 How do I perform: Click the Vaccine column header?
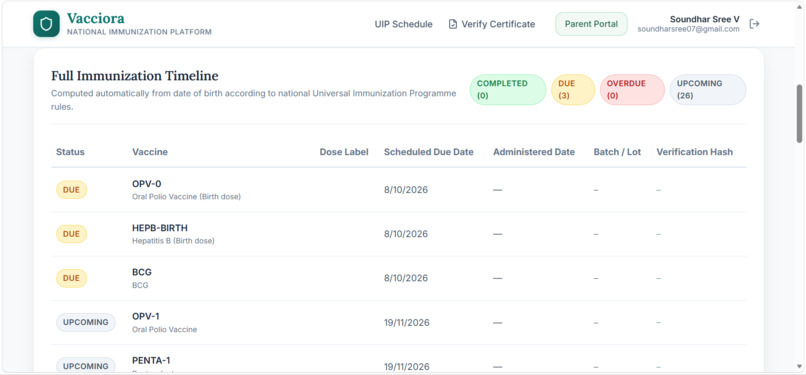click(x=150, y=152)
